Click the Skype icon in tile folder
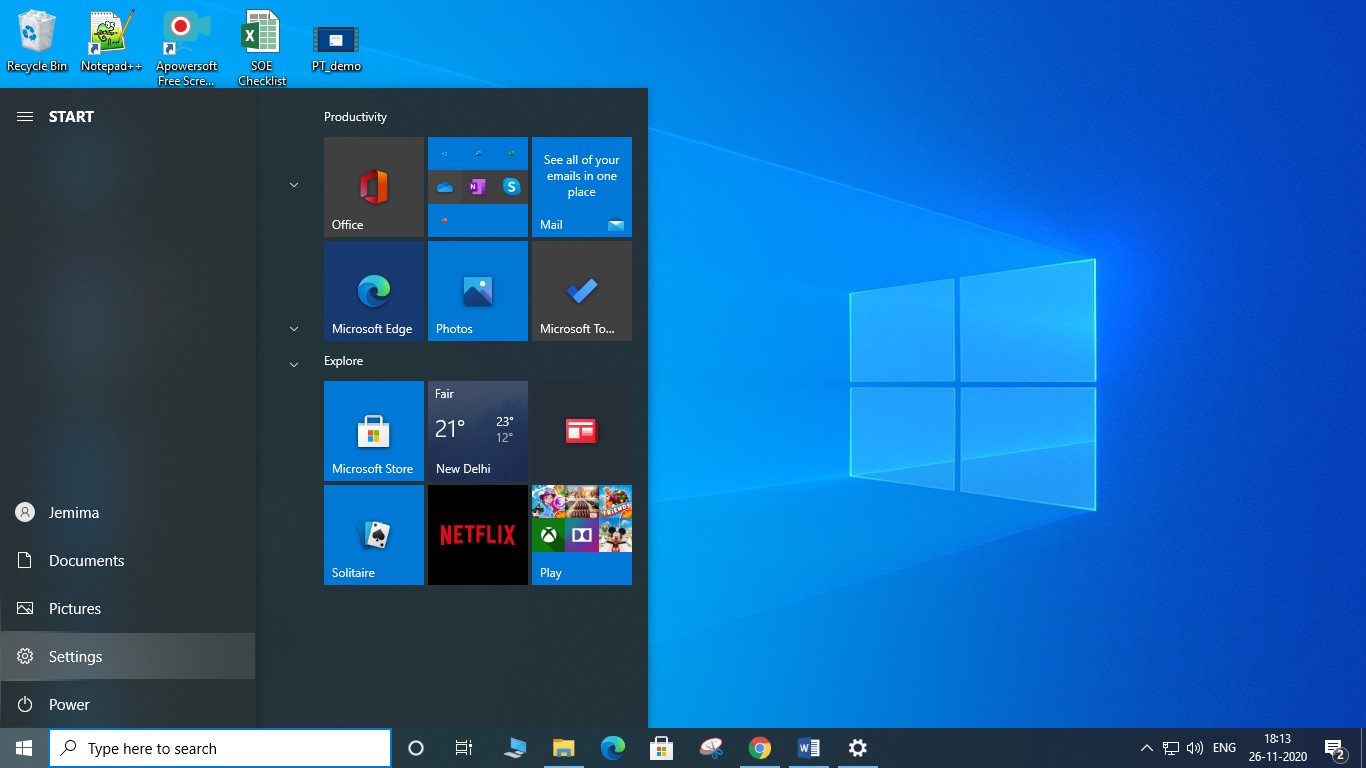The height and width of the screenshot is (768, 1366). (511, 187)
